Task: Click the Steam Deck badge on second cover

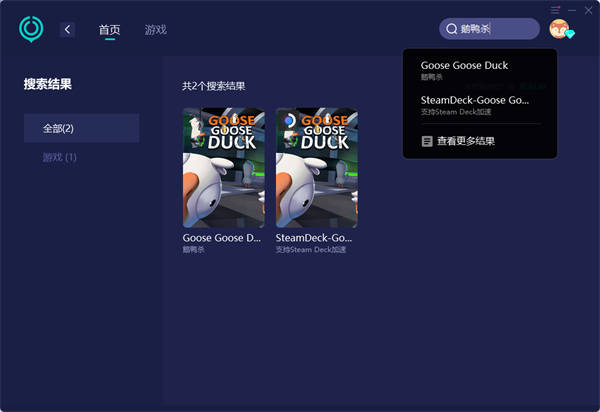Action: point(289,121)
